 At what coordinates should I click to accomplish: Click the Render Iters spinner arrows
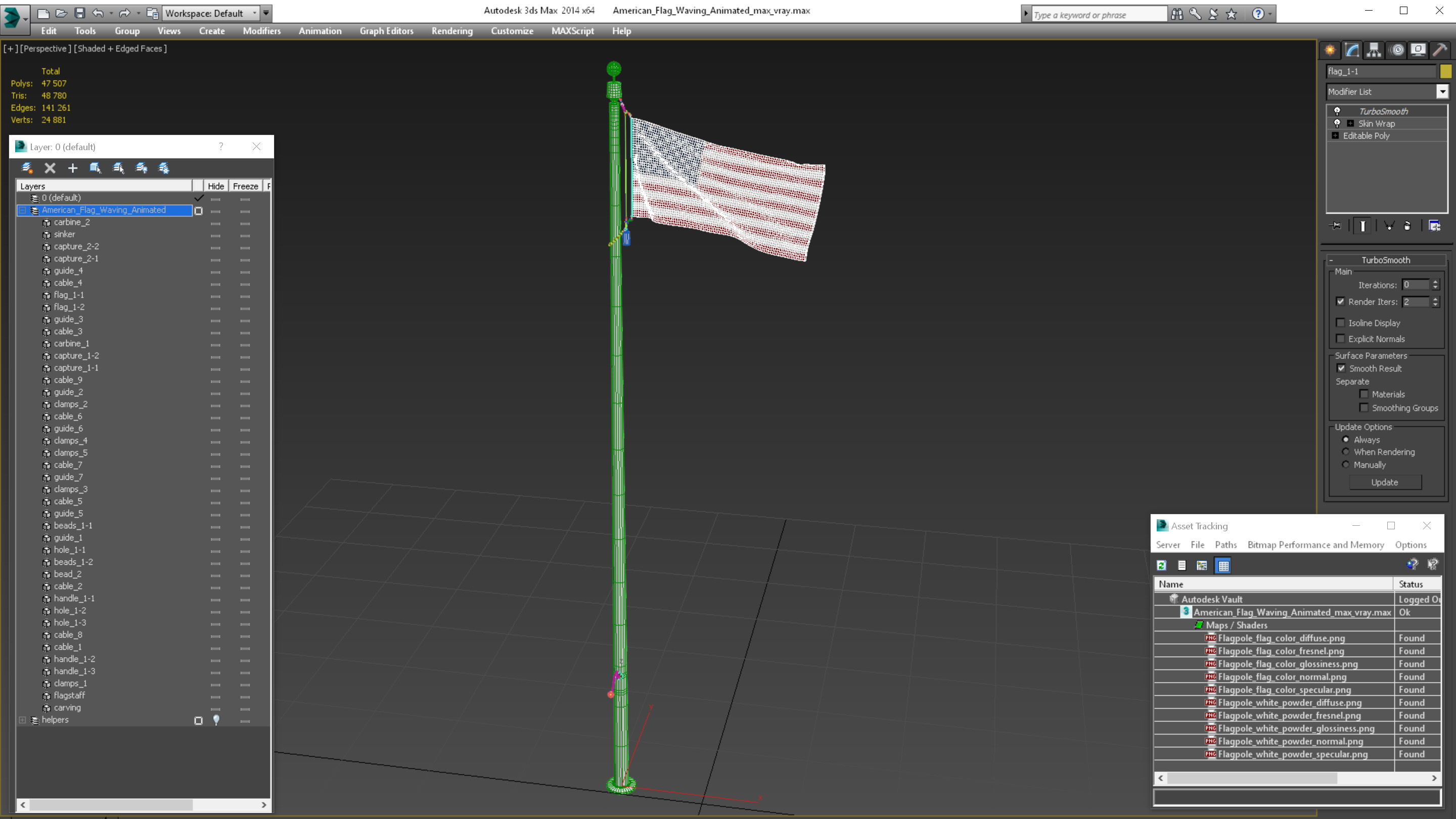tap(1435, 302)
